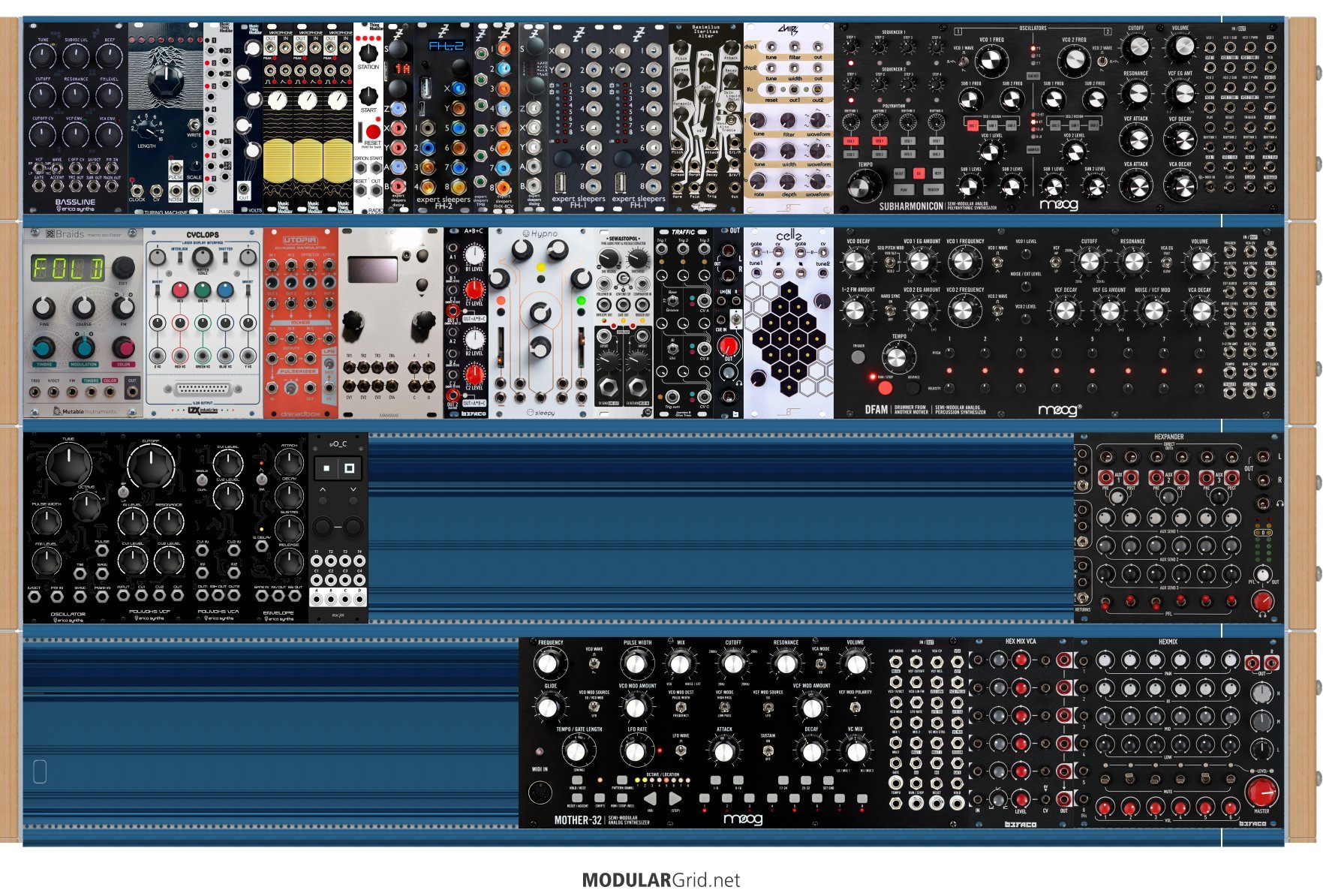Click the Subharmonicon EG button

click(x=918, y=173)
